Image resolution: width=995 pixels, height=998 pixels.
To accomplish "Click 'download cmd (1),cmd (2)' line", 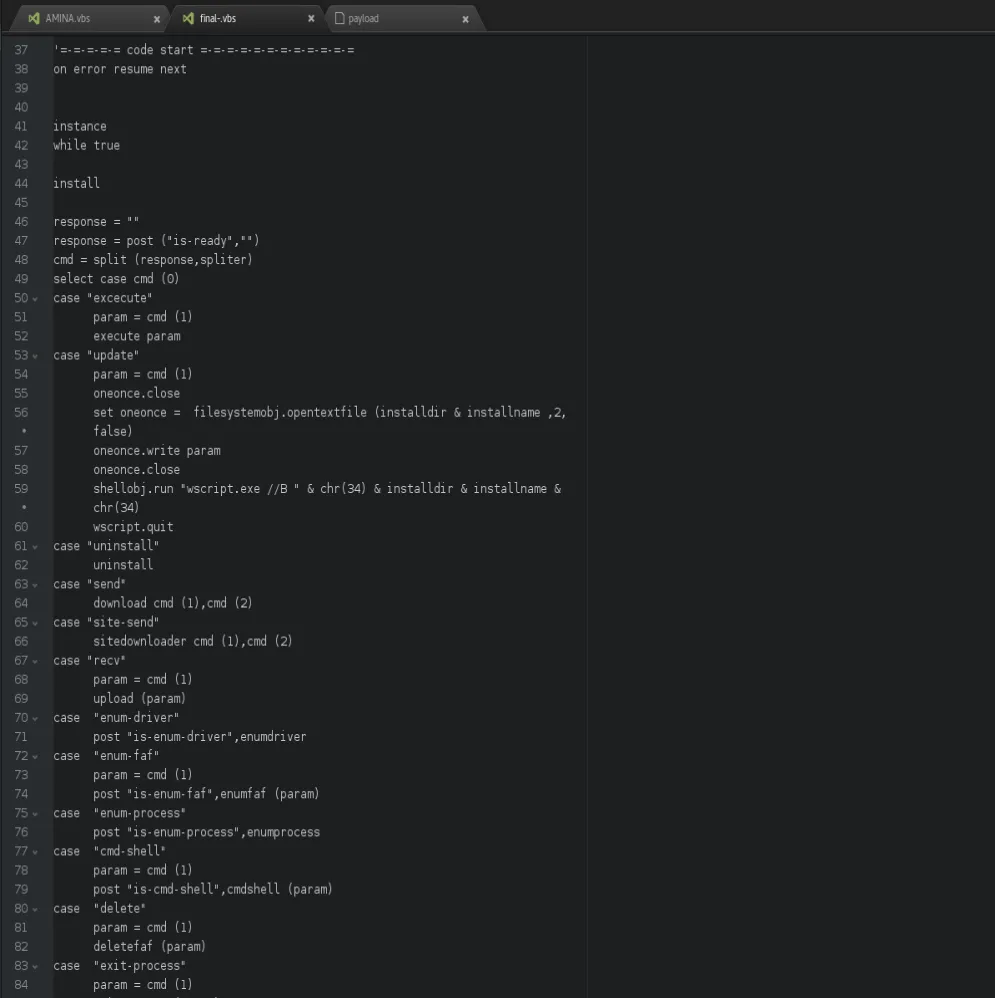I will [173, 603].
